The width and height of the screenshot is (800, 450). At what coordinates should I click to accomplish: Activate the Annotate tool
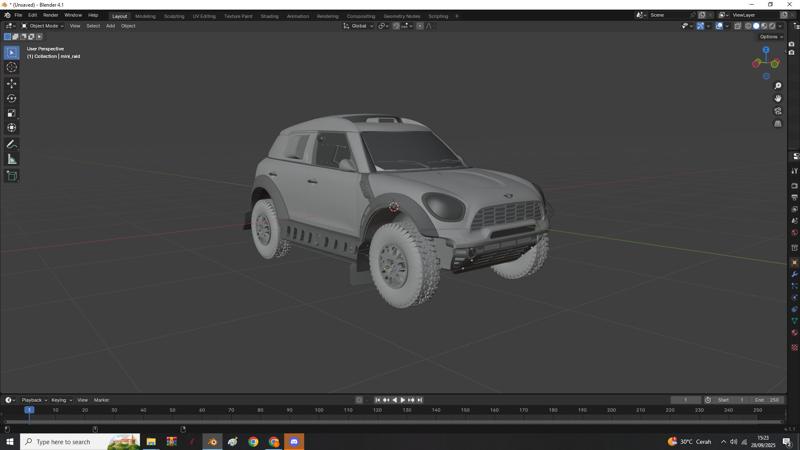click(x=11, y=144)
